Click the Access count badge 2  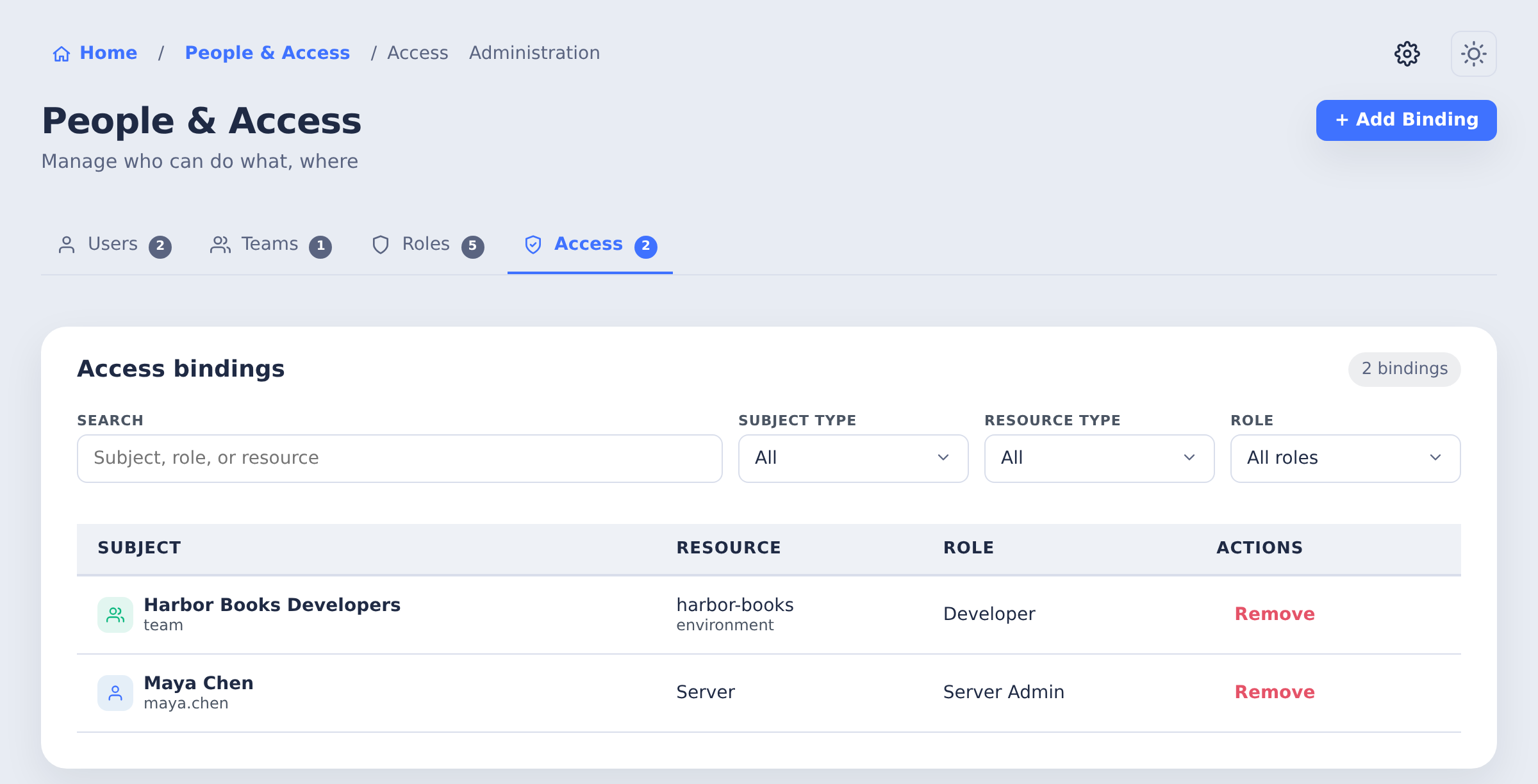pos(646,246)
